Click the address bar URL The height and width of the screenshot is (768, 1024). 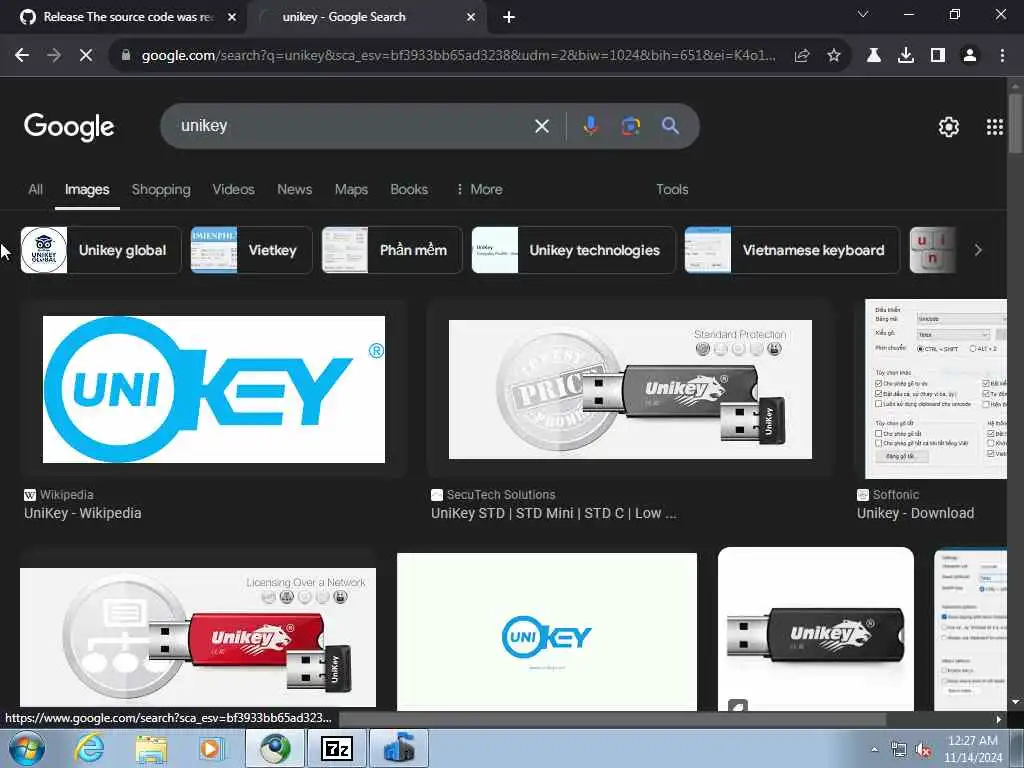point(457,56)
